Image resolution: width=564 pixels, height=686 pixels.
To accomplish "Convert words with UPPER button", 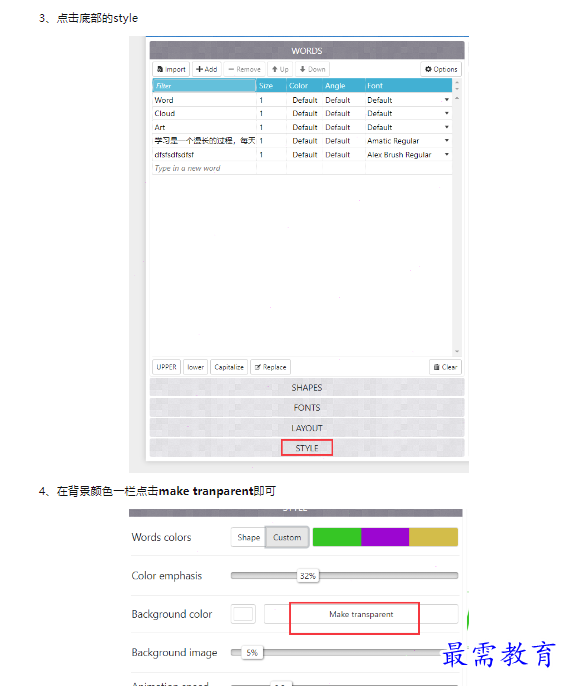I will (x=166, y=367).
